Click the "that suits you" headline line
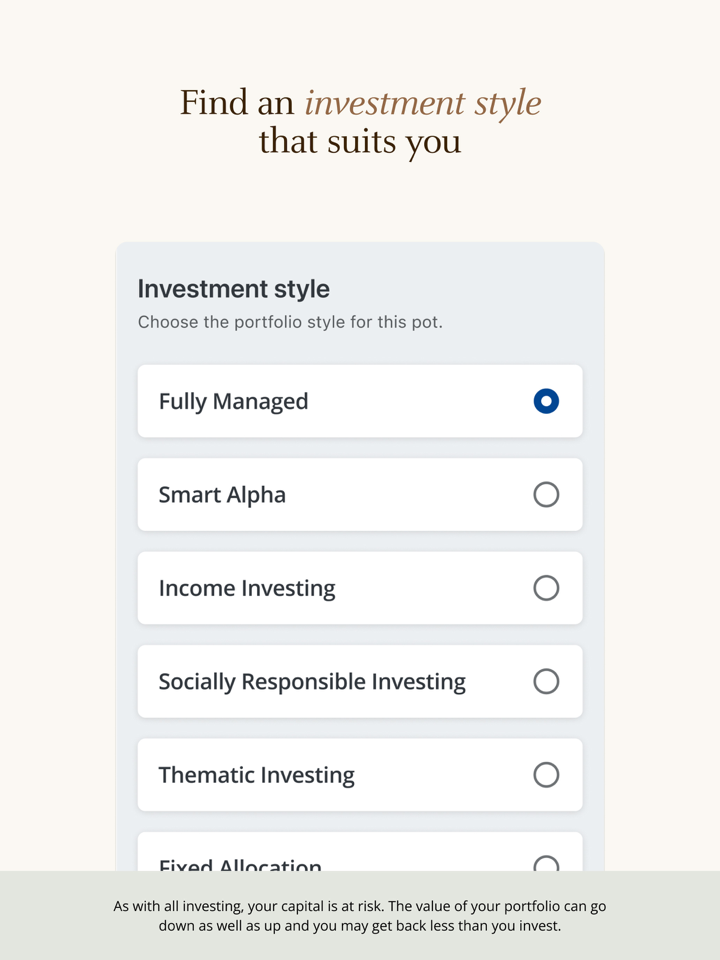The width and height of the screenshot is (720, 960). tap(360, 141)
